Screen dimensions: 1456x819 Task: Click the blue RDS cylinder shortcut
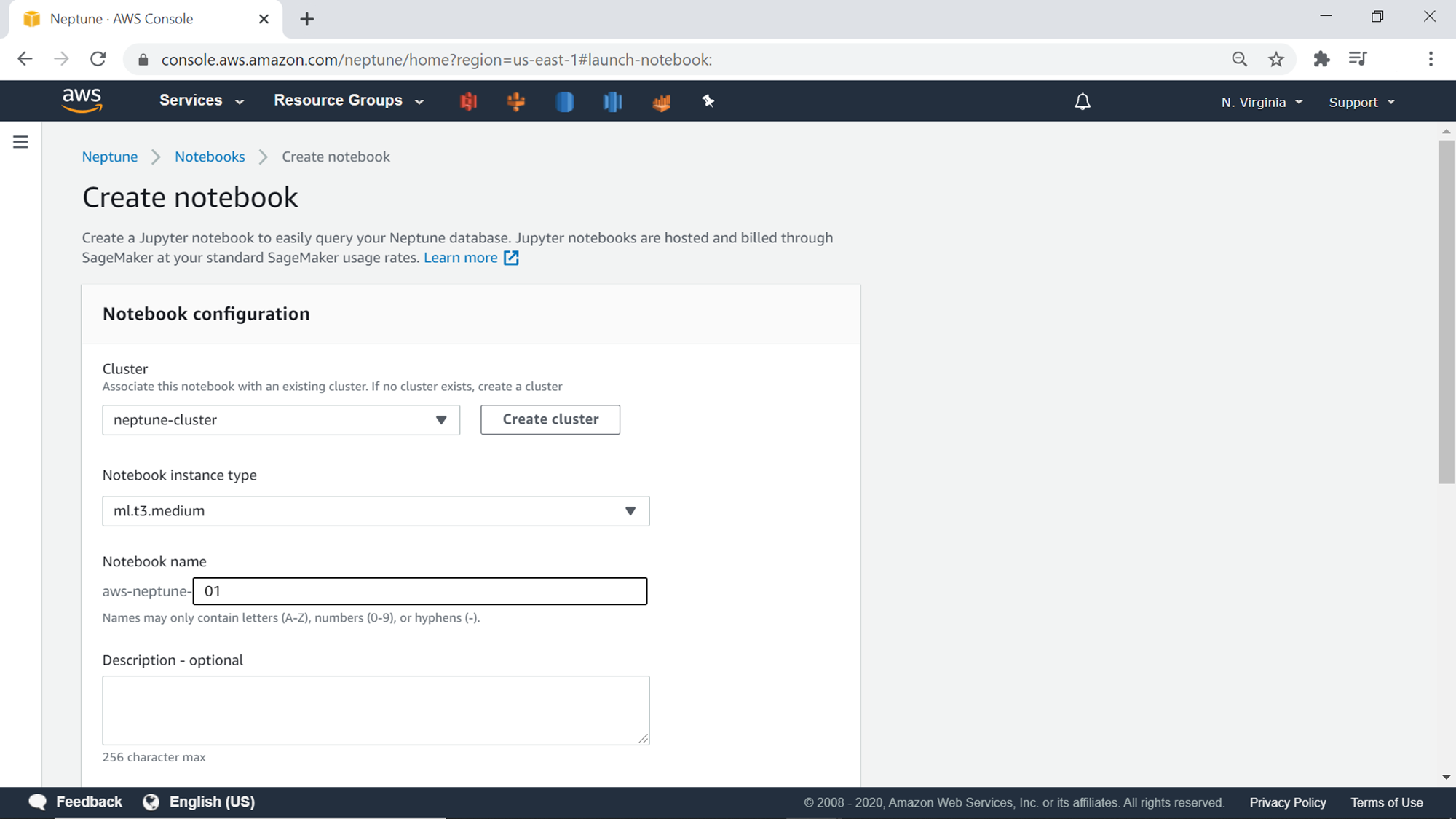564,101
